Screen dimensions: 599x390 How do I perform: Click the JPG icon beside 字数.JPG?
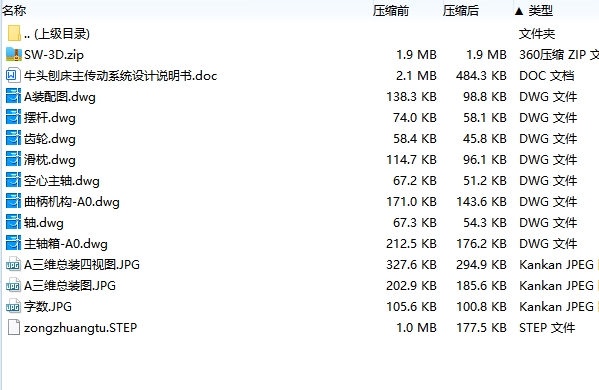pos(13,307)
